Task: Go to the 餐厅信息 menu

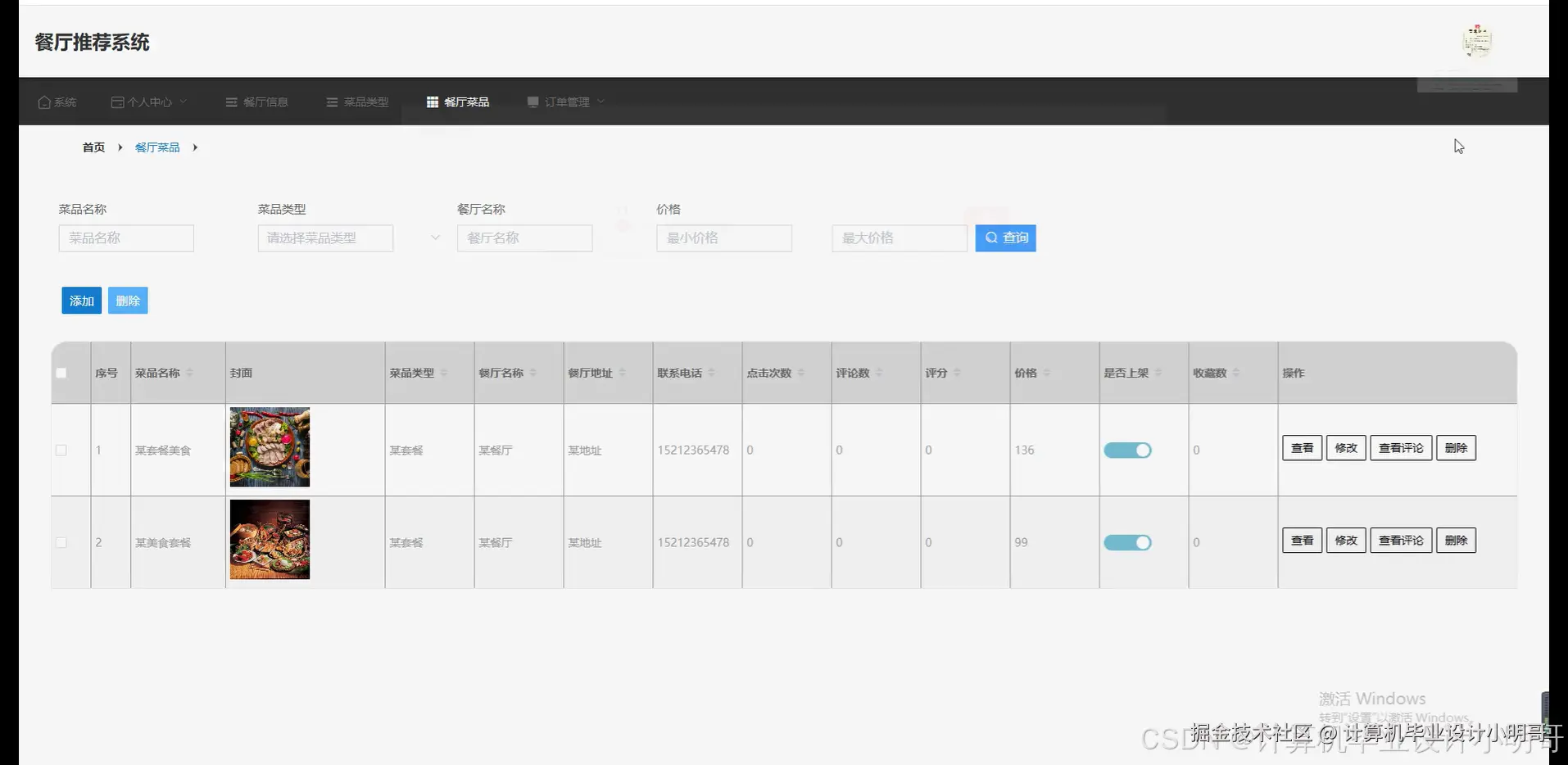Action: click(x=257, y=102)
